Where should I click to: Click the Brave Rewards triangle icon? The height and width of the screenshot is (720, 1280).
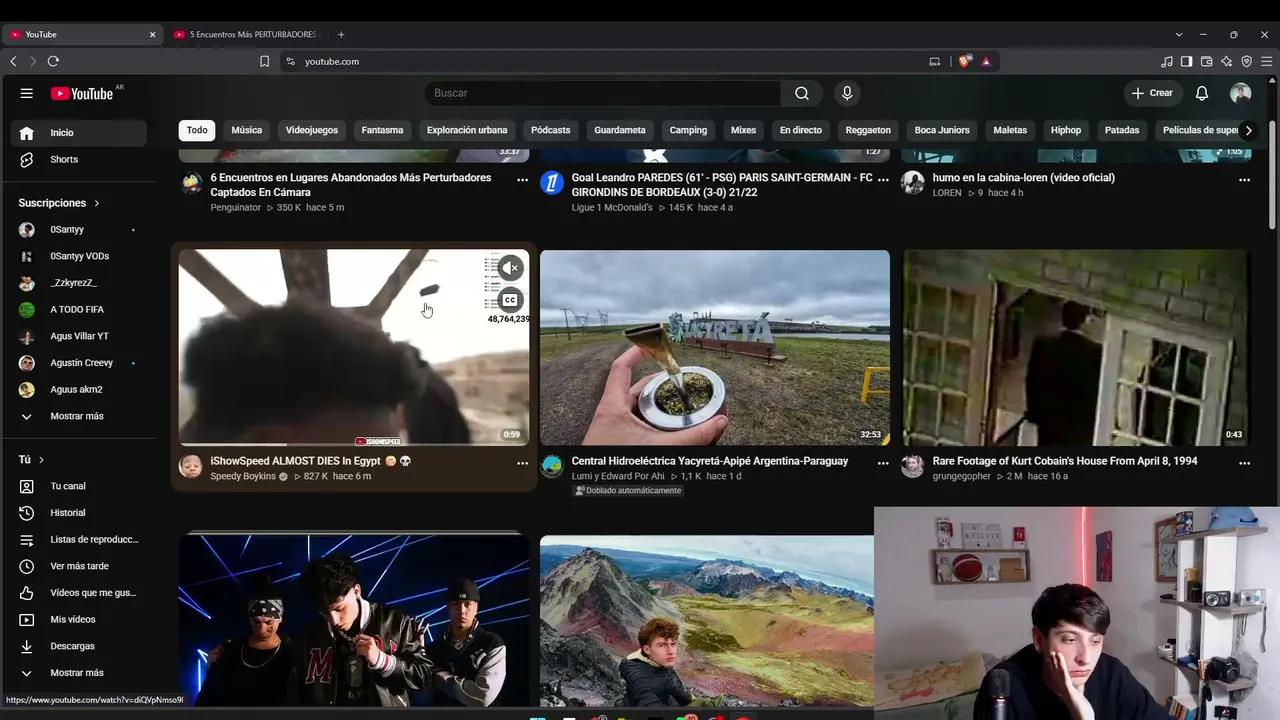click(986, 61)
